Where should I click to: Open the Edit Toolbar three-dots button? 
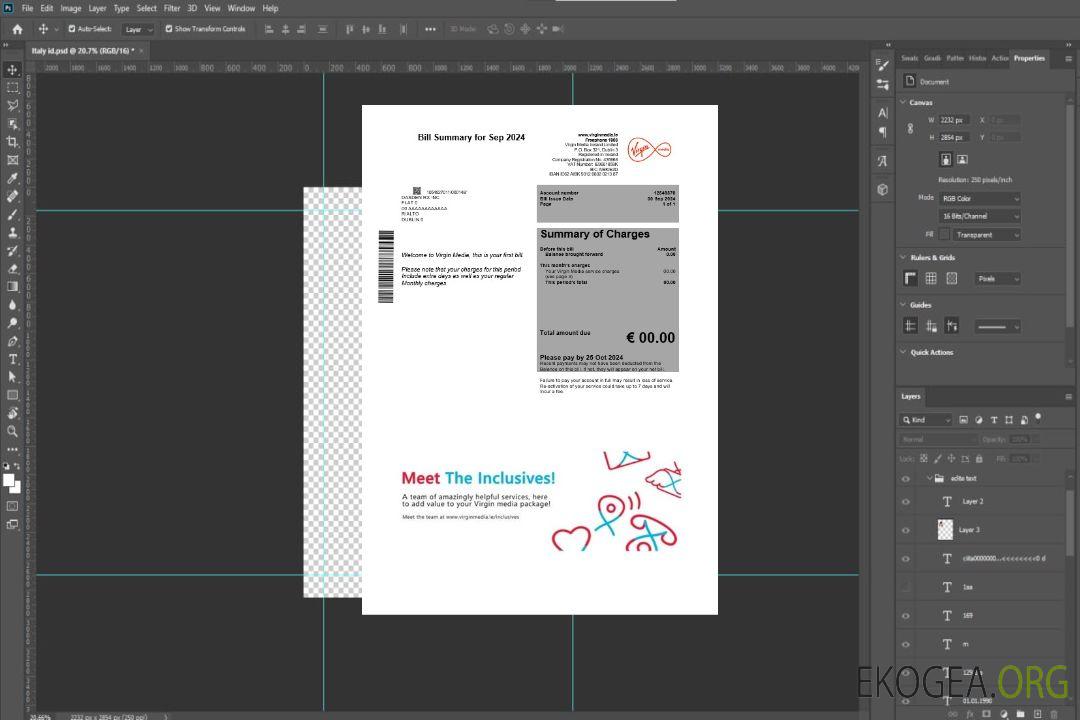[12, 449]
